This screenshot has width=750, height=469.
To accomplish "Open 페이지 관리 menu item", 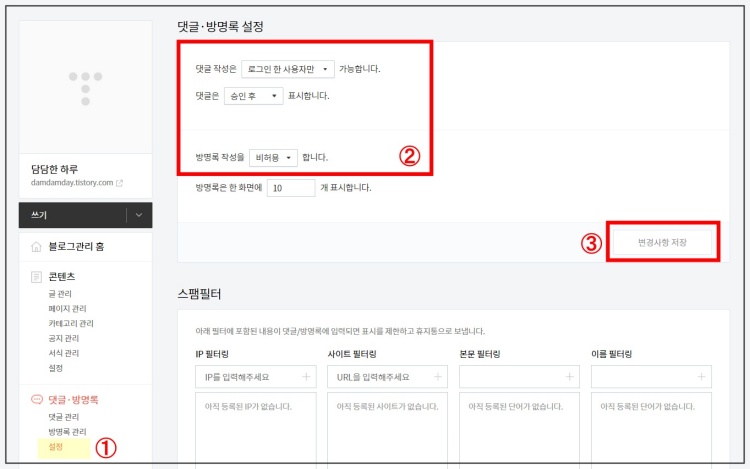I will click(x=67, y=309).
